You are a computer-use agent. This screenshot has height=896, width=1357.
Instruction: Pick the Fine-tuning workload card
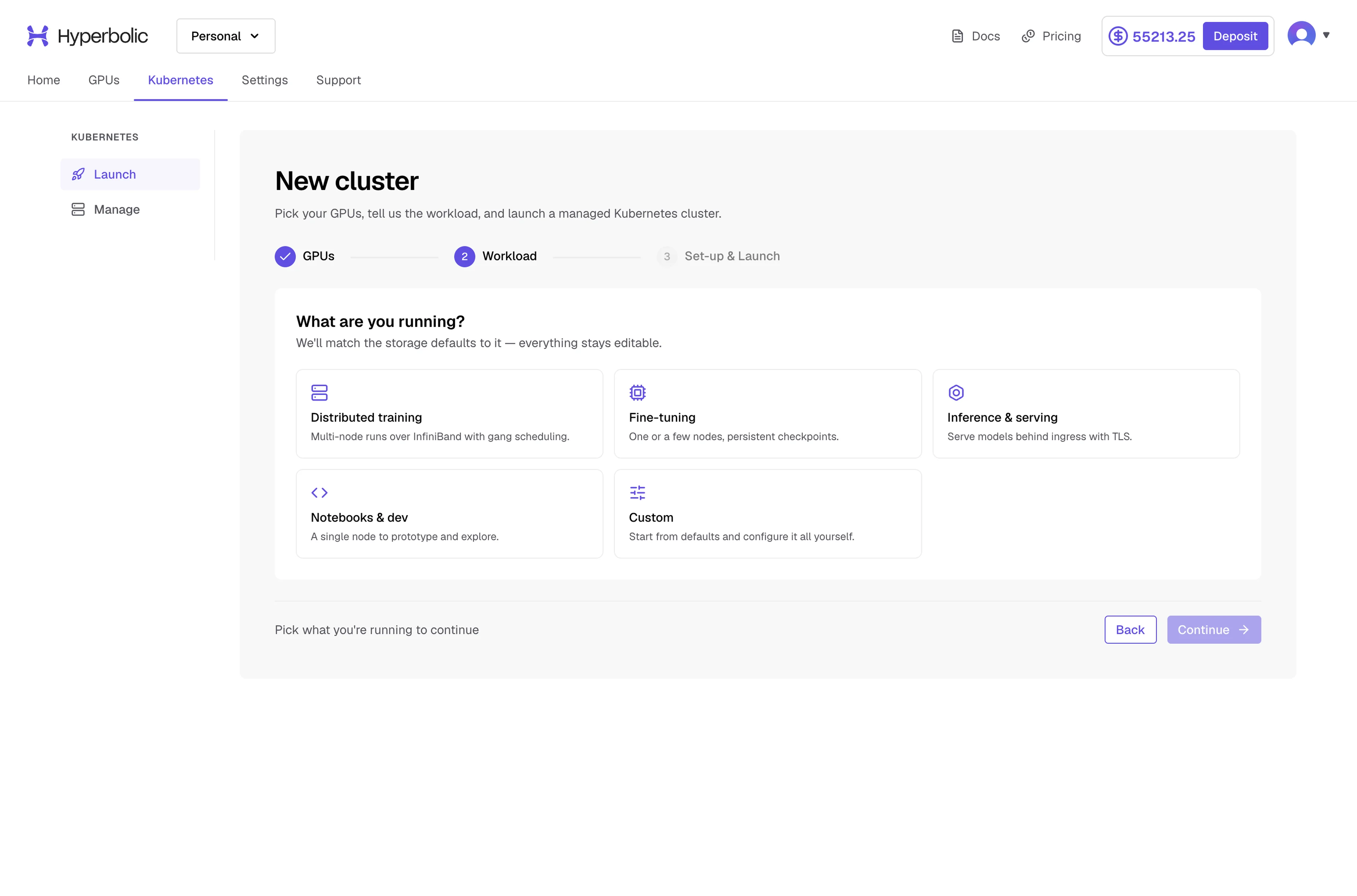[x=768, y=414]
